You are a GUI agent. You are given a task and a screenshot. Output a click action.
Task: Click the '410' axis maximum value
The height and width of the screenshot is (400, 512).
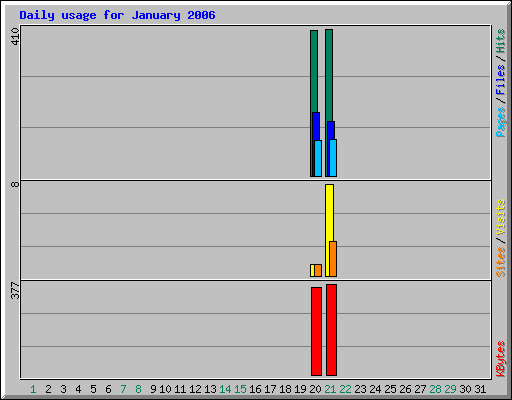click(x=15, y=36)
